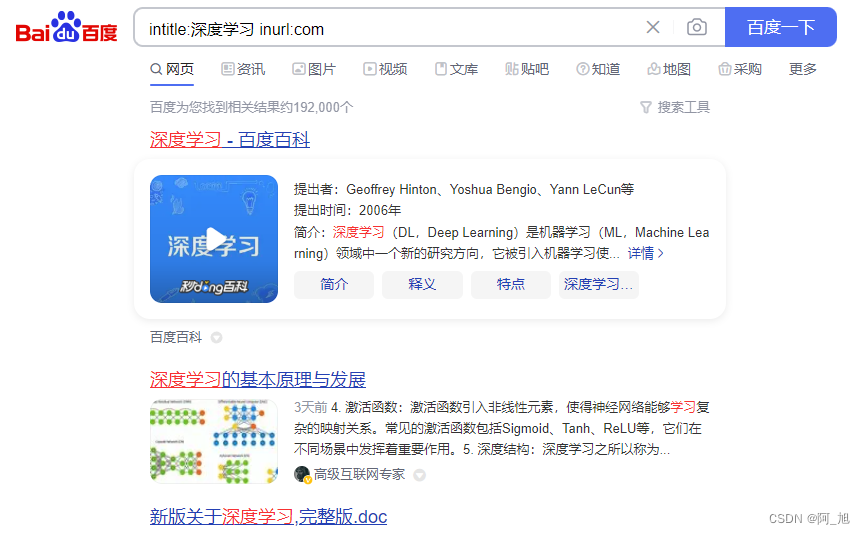The width and height of the screenshot is (865, 534).
Task: Clear the search box with X icon
Action: [653, 27]
